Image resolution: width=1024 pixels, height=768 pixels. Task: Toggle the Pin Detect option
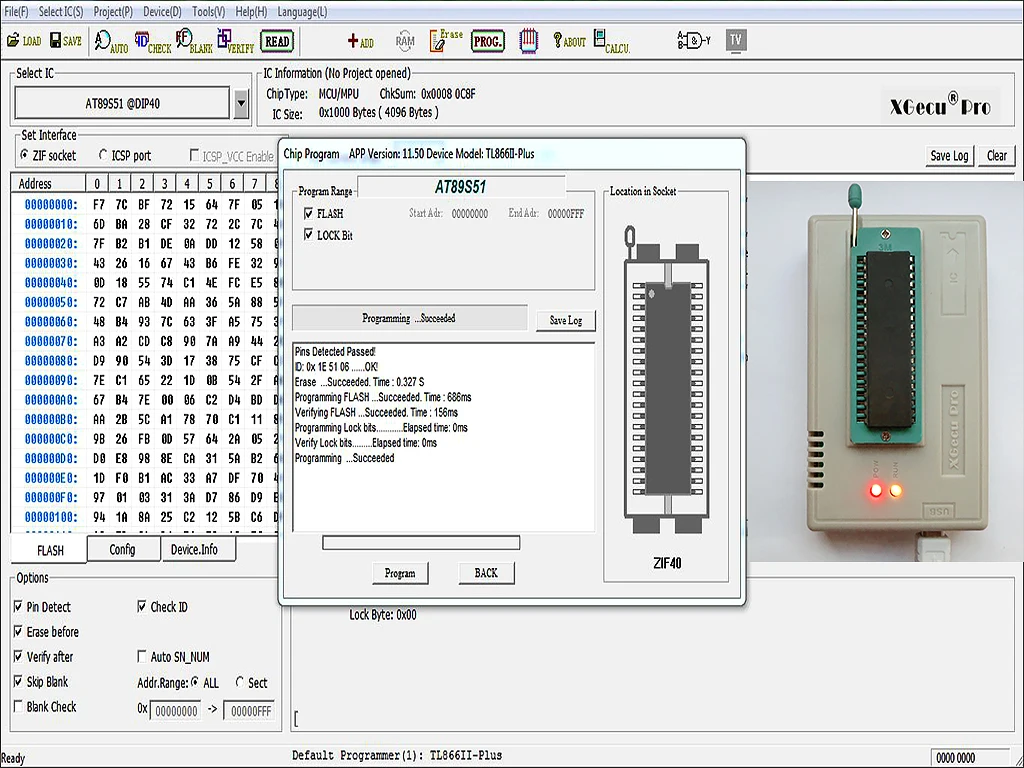point(19,607)
